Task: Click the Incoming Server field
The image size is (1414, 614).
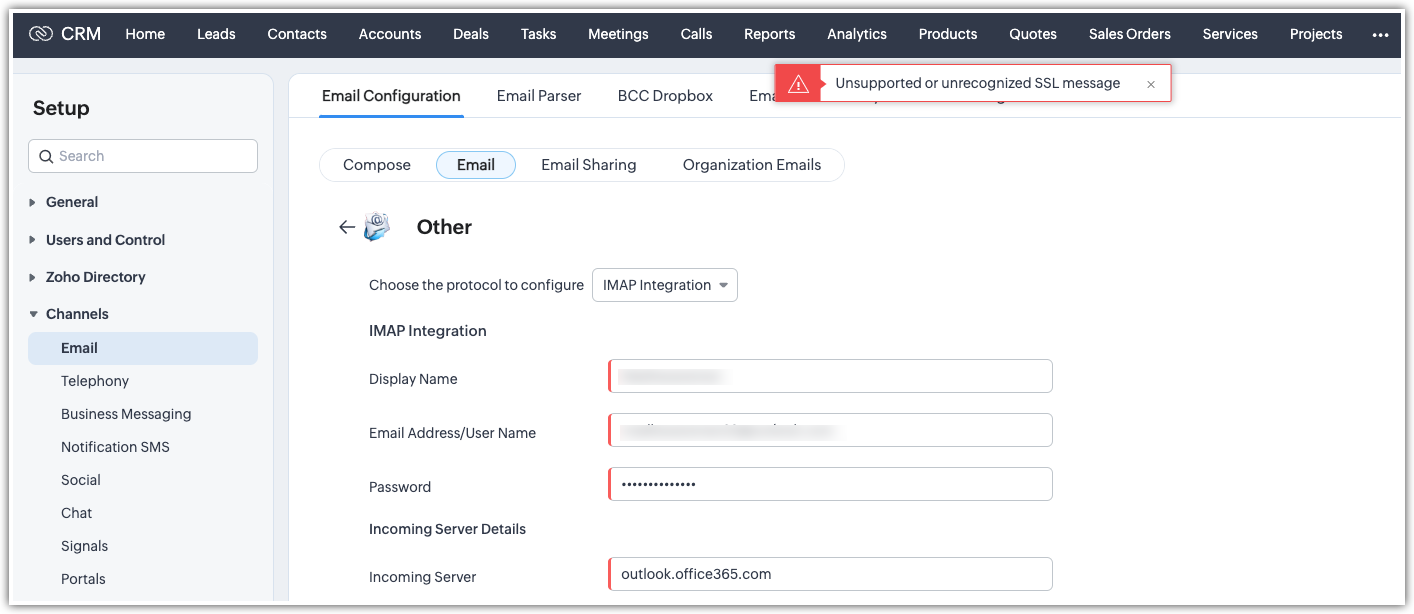Action: click(x=830, y=574)
